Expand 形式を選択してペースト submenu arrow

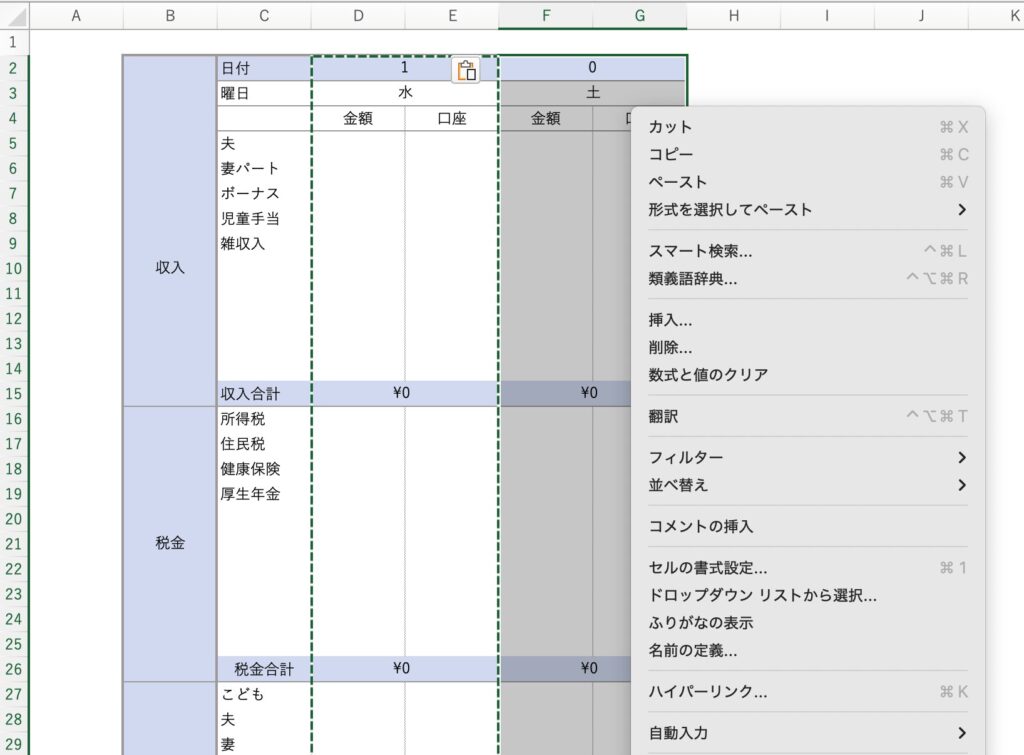click(x=961, y=210)
